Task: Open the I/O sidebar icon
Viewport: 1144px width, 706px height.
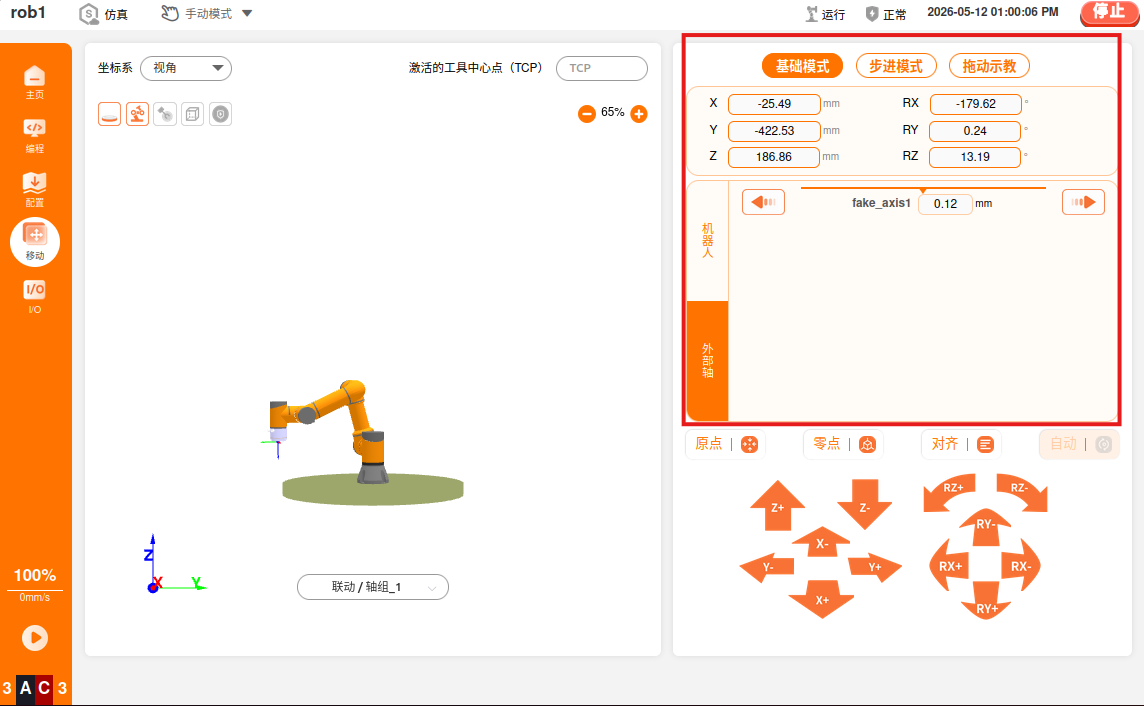Action: pyautogui.click(x=34, y=297)
